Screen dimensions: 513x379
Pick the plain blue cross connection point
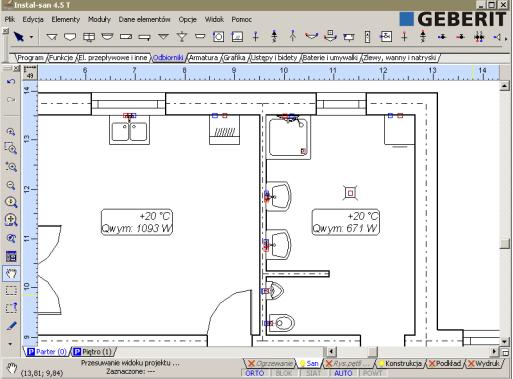[256, 36]
